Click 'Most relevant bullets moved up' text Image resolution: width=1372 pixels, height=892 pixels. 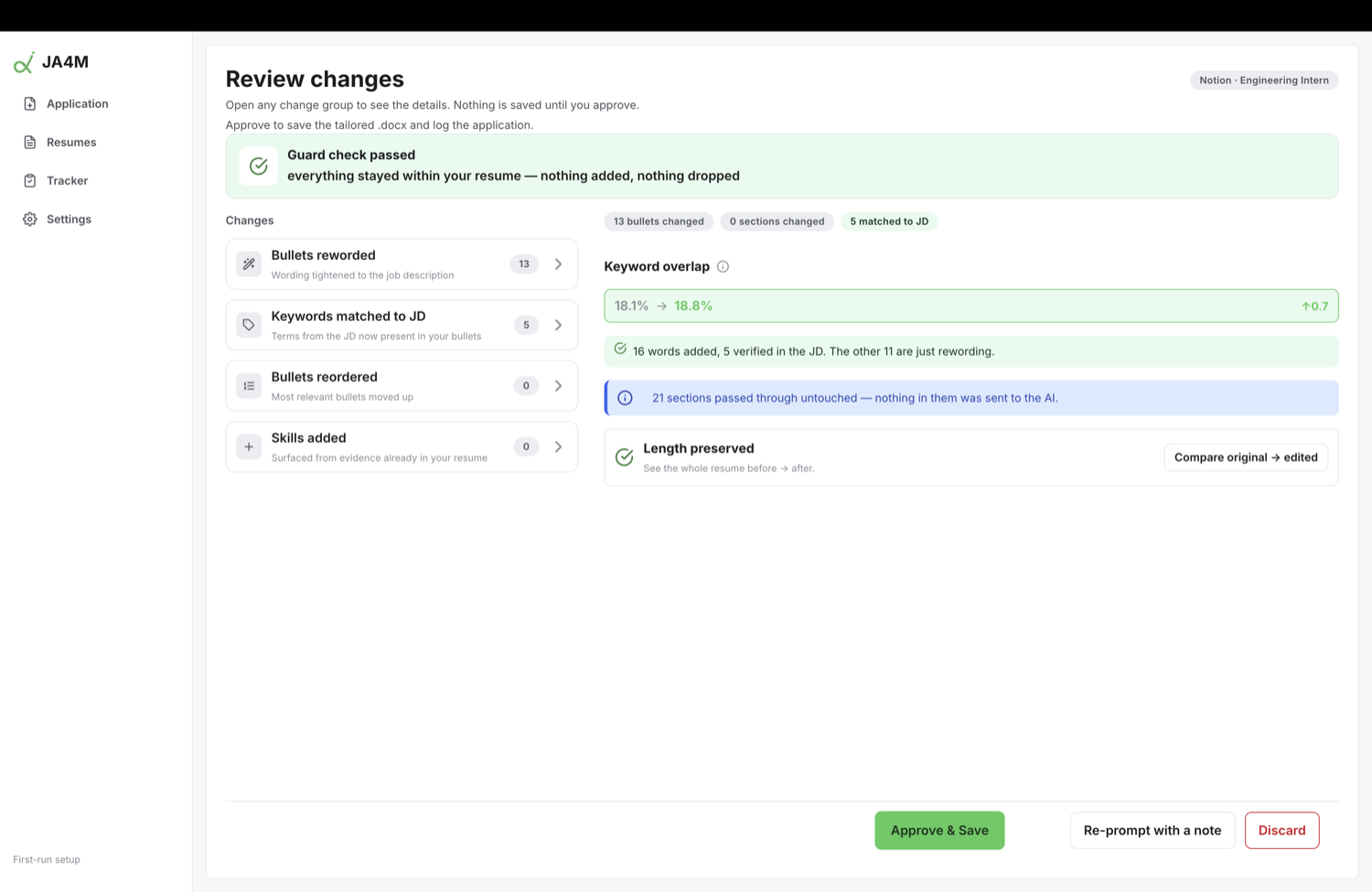coord(342,397)
